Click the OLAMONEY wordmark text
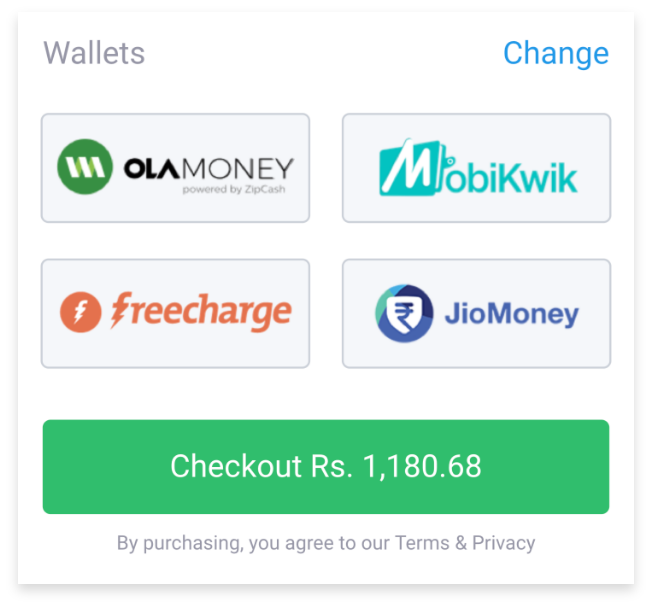This screenshot has height=608, width=652. (209, 168)
